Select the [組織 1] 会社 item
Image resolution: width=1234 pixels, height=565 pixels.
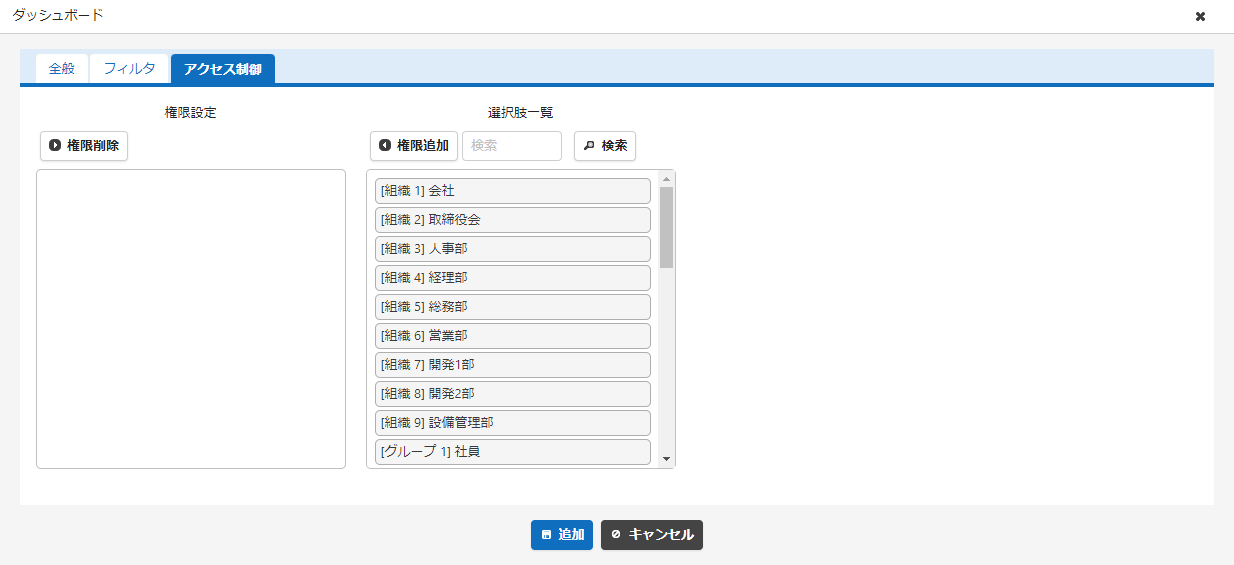tap(513, 190)
